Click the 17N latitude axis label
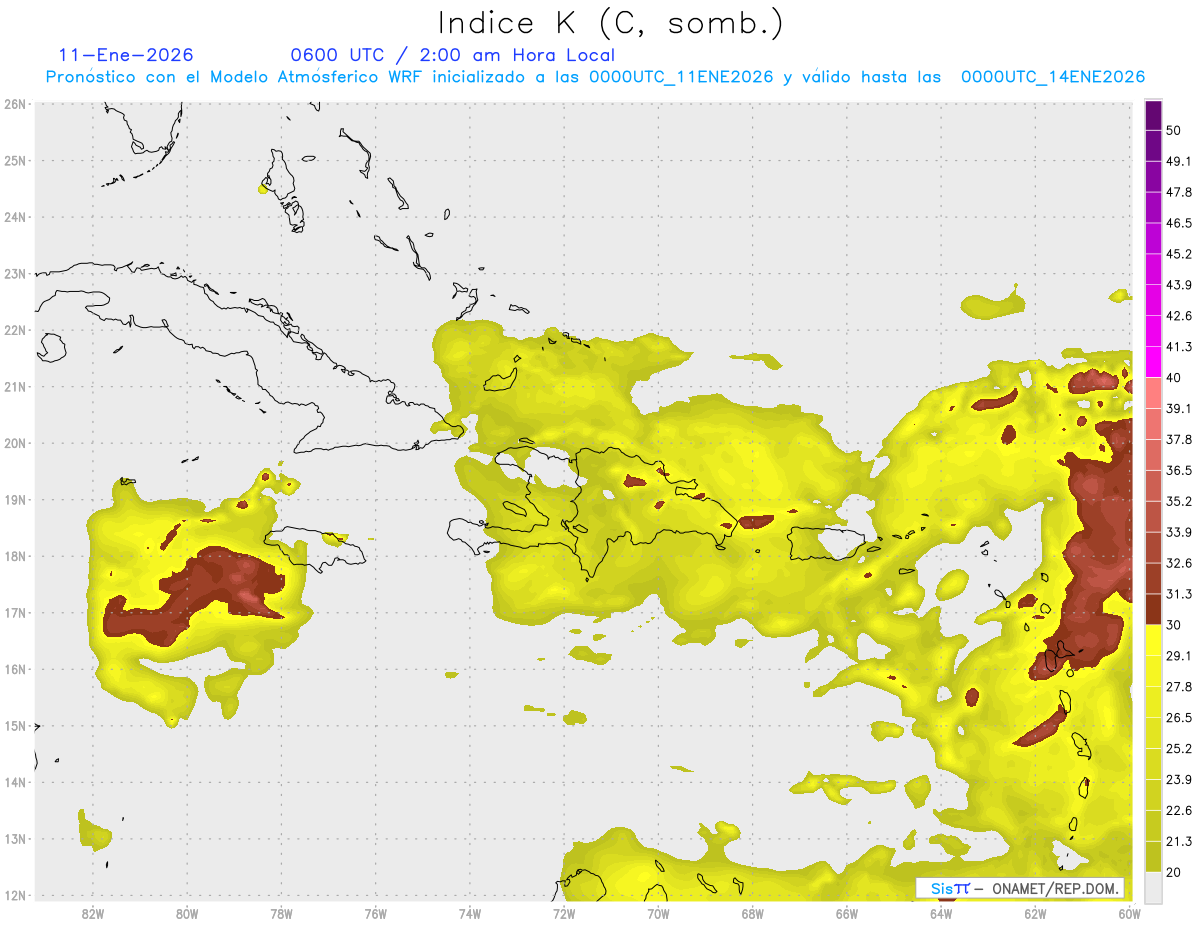The image size is (1200, 927). pos(14,613)
